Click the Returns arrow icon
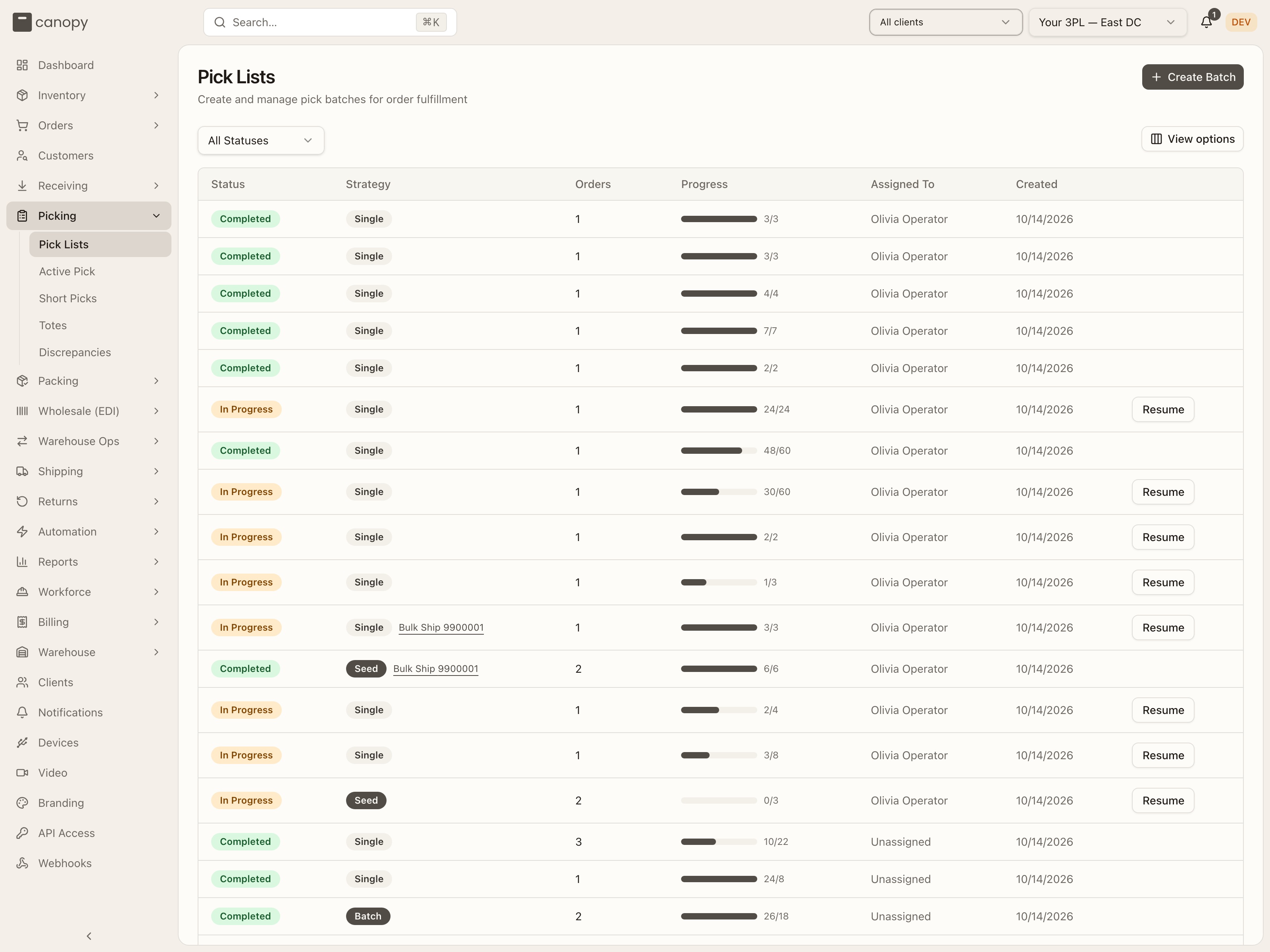The image size is (1270, 952). (22, 501)
